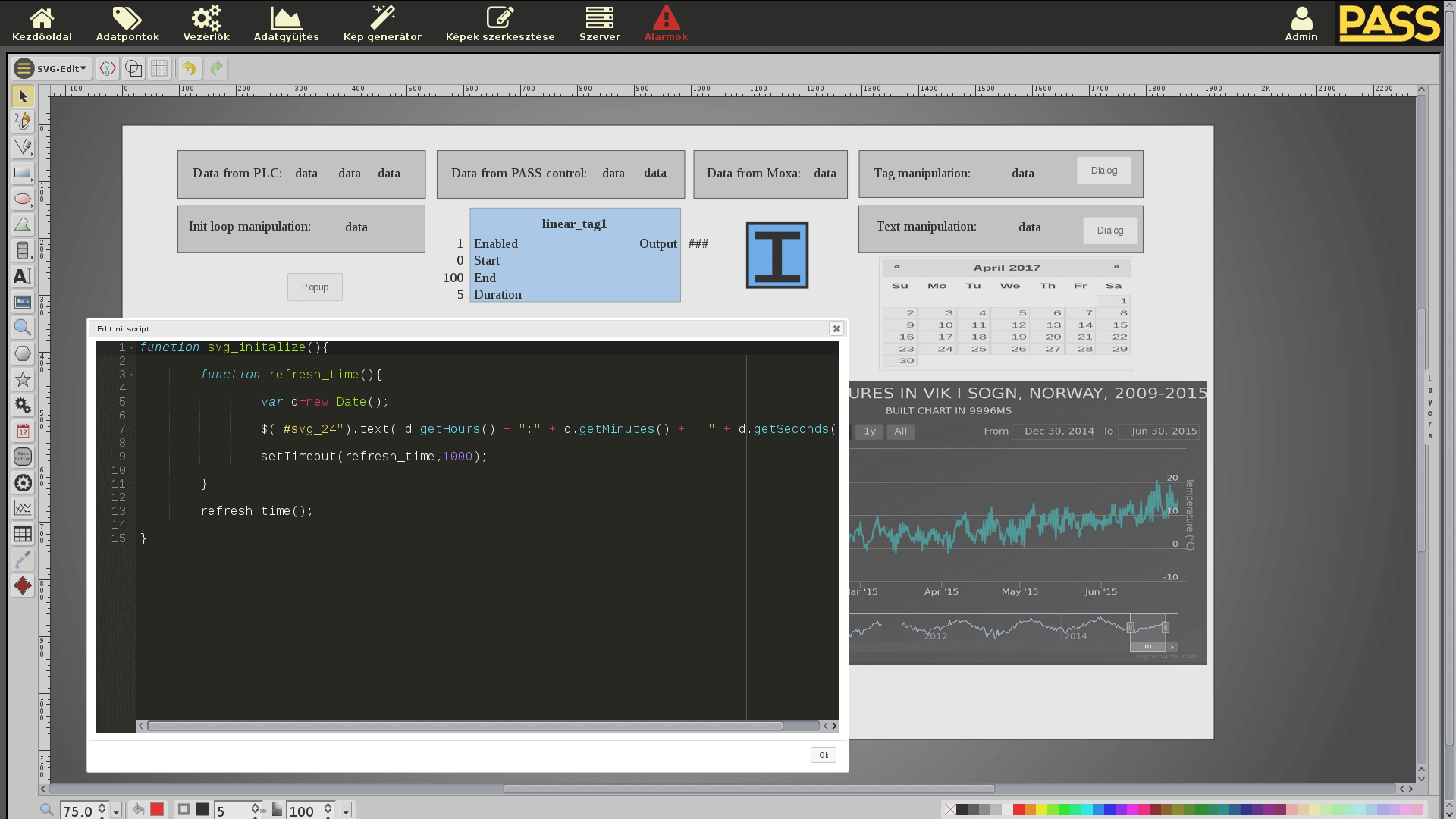Viewport: 1456px width, 819px height.
Task: Pick the Rectangle shape tool
Action: 23,173
